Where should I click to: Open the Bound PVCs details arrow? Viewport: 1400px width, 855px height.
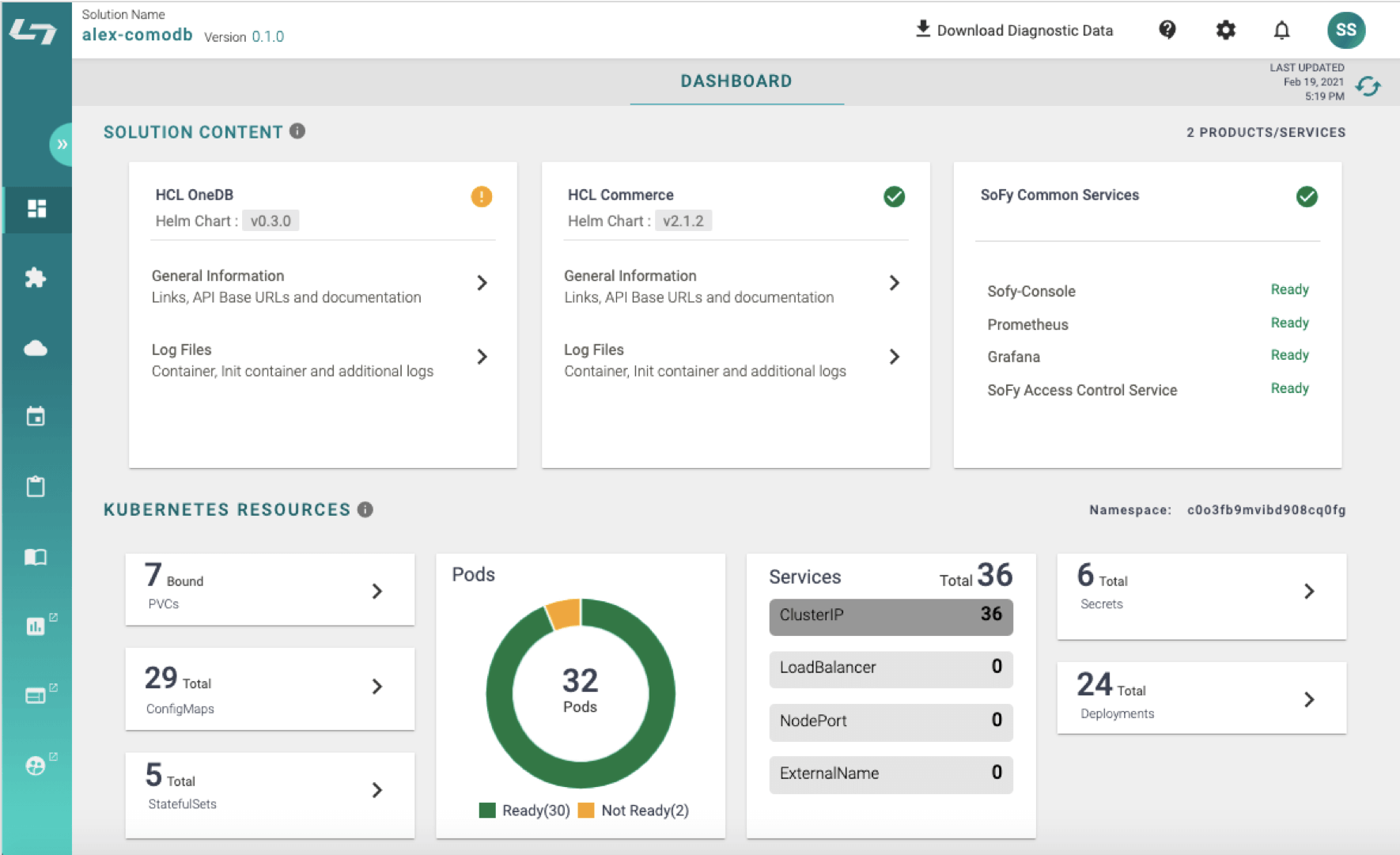(x=377, y=591)
